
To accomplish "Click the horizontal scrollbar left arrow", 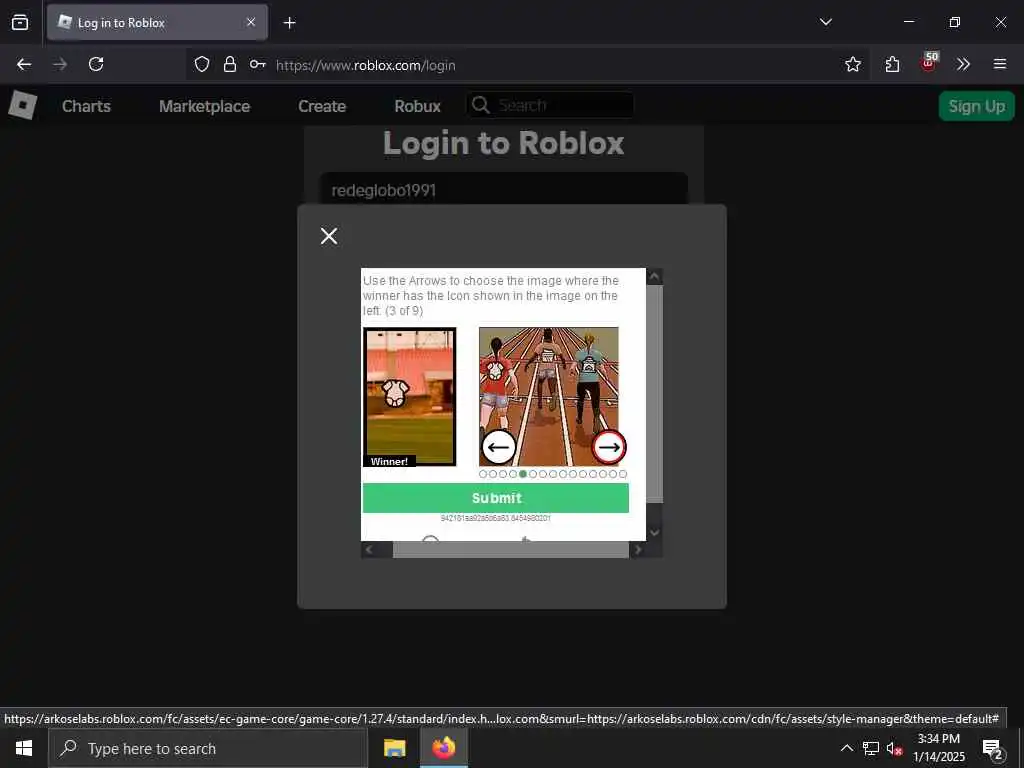I will tap(369, 550).
